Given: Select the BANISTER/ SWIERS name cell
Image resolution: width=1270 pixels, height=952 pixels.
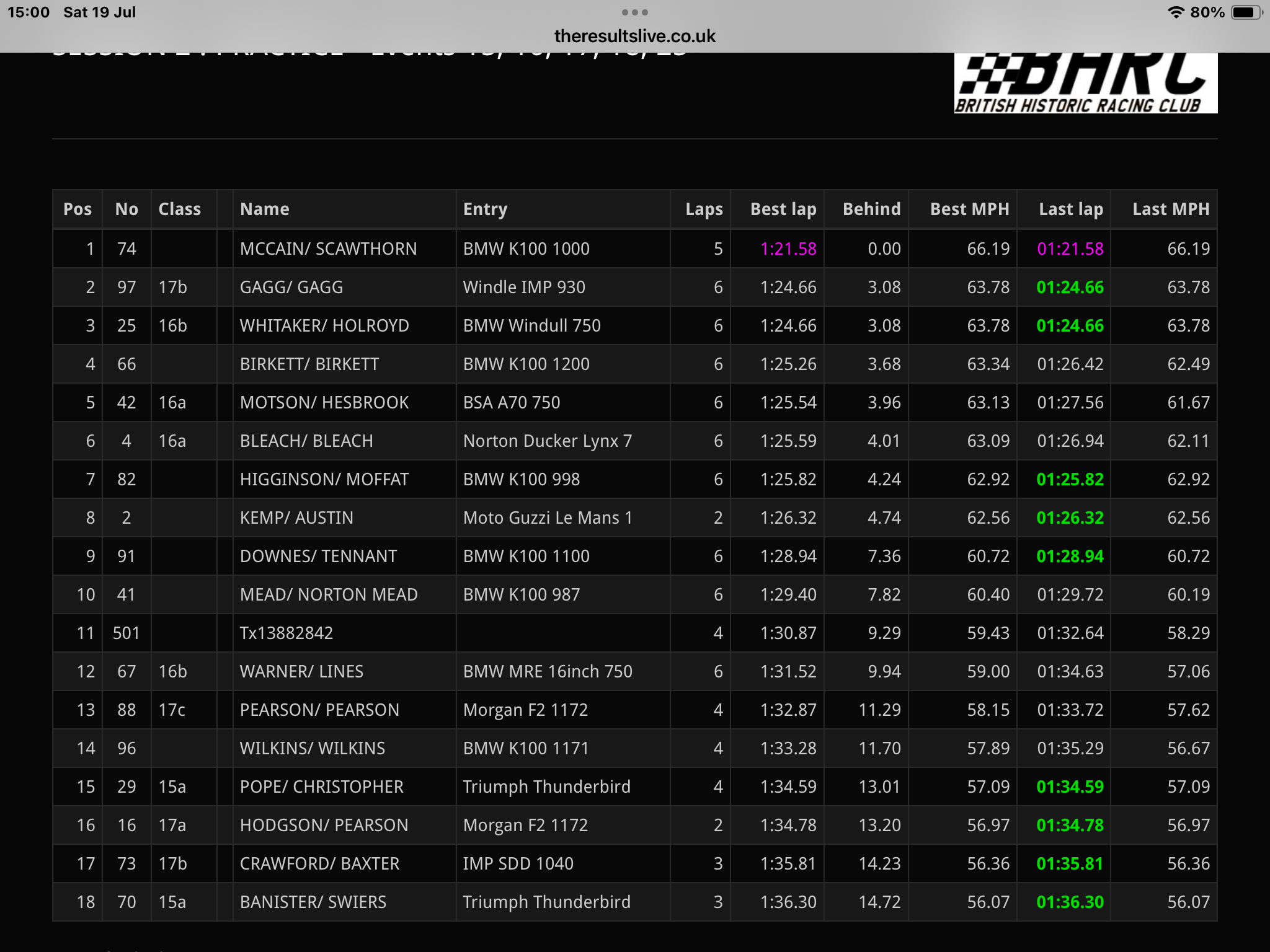Looking at the screenshot, I should [x=344, y=902].
